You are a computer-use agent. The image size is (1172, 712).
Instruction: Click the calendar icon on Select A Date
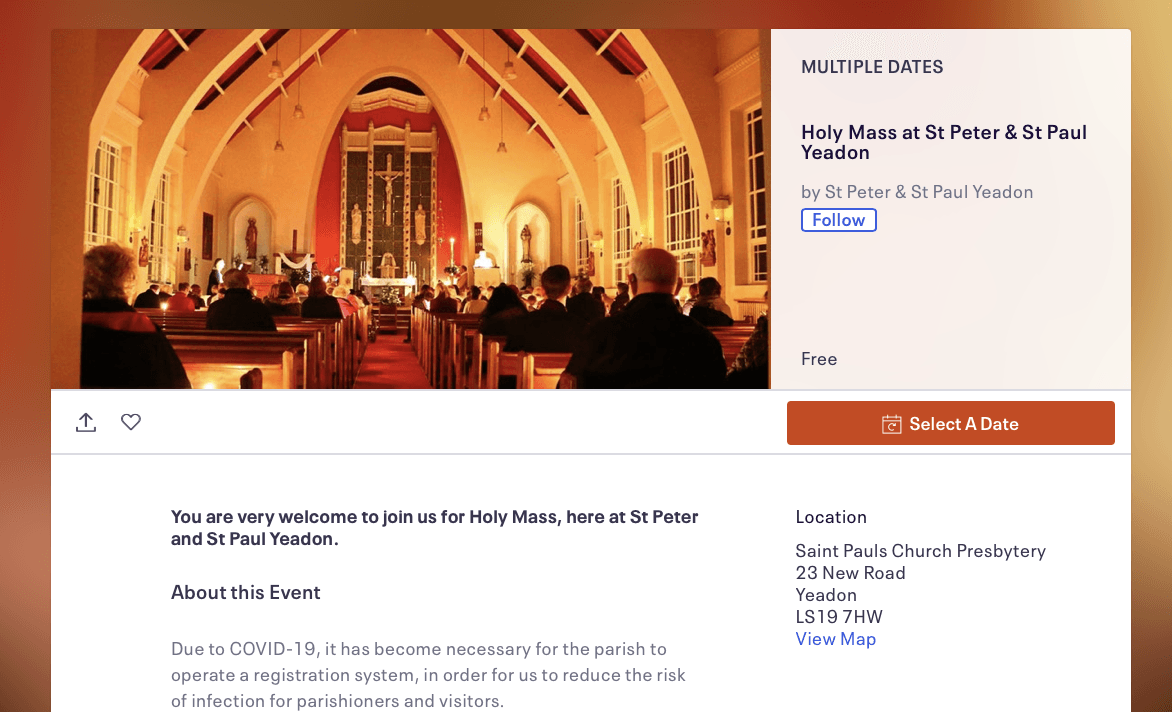point(892,424)
